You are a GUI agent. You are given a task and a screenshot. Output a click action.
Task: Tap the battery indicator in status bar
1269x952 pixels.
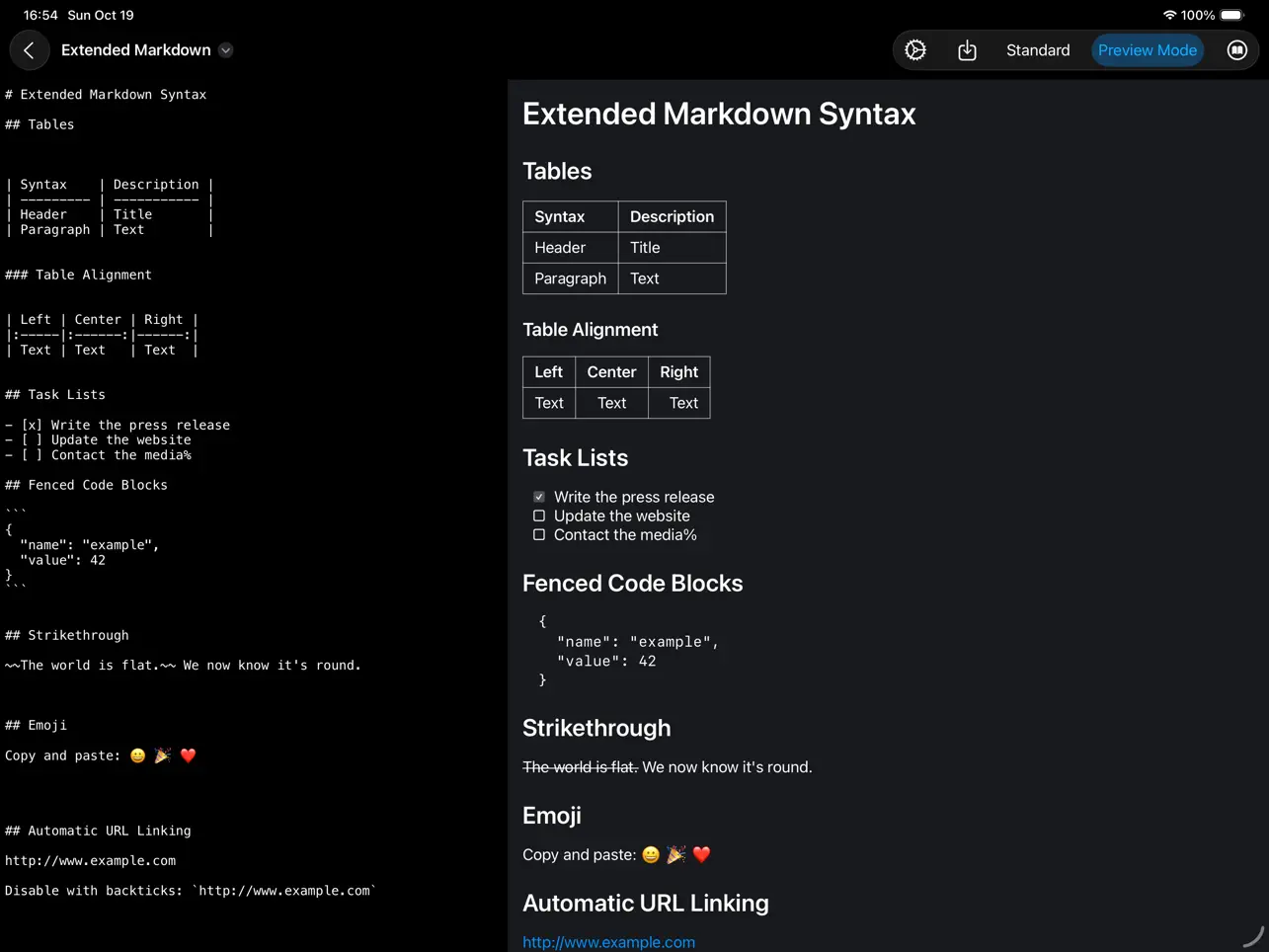[1231, 15]
